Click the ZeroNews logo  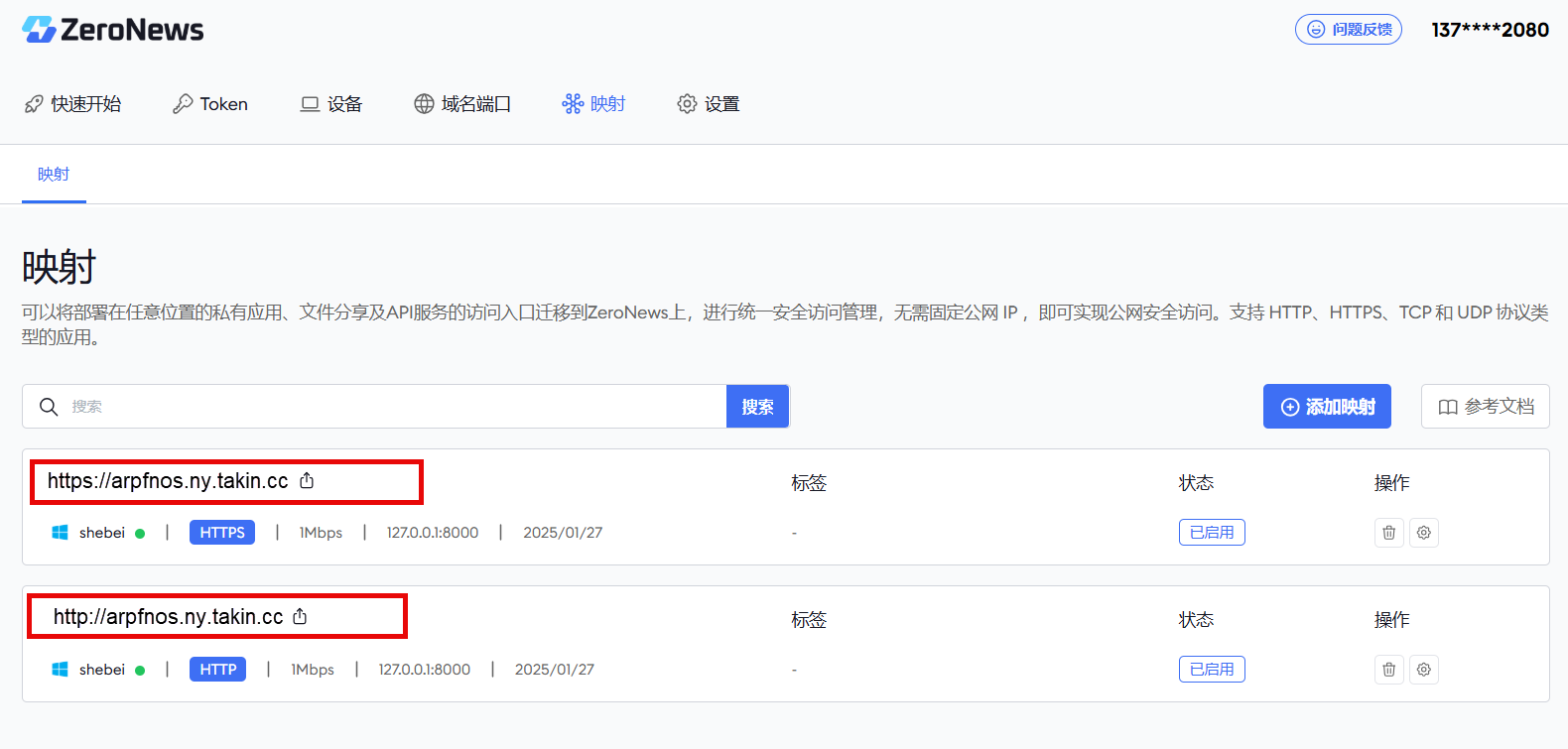point(112,30)
